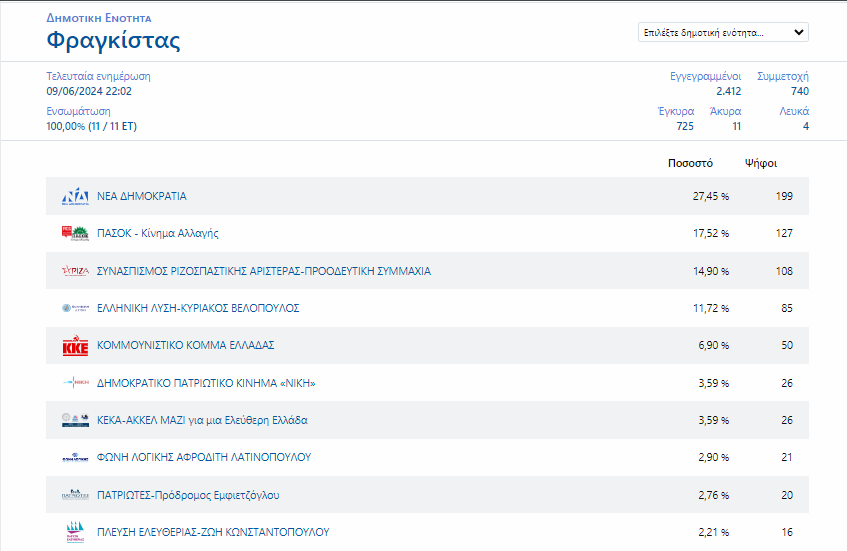Click the 2,76 % percentage value
Viewport: 847px width, 551px height.
[x=714, y=495]
